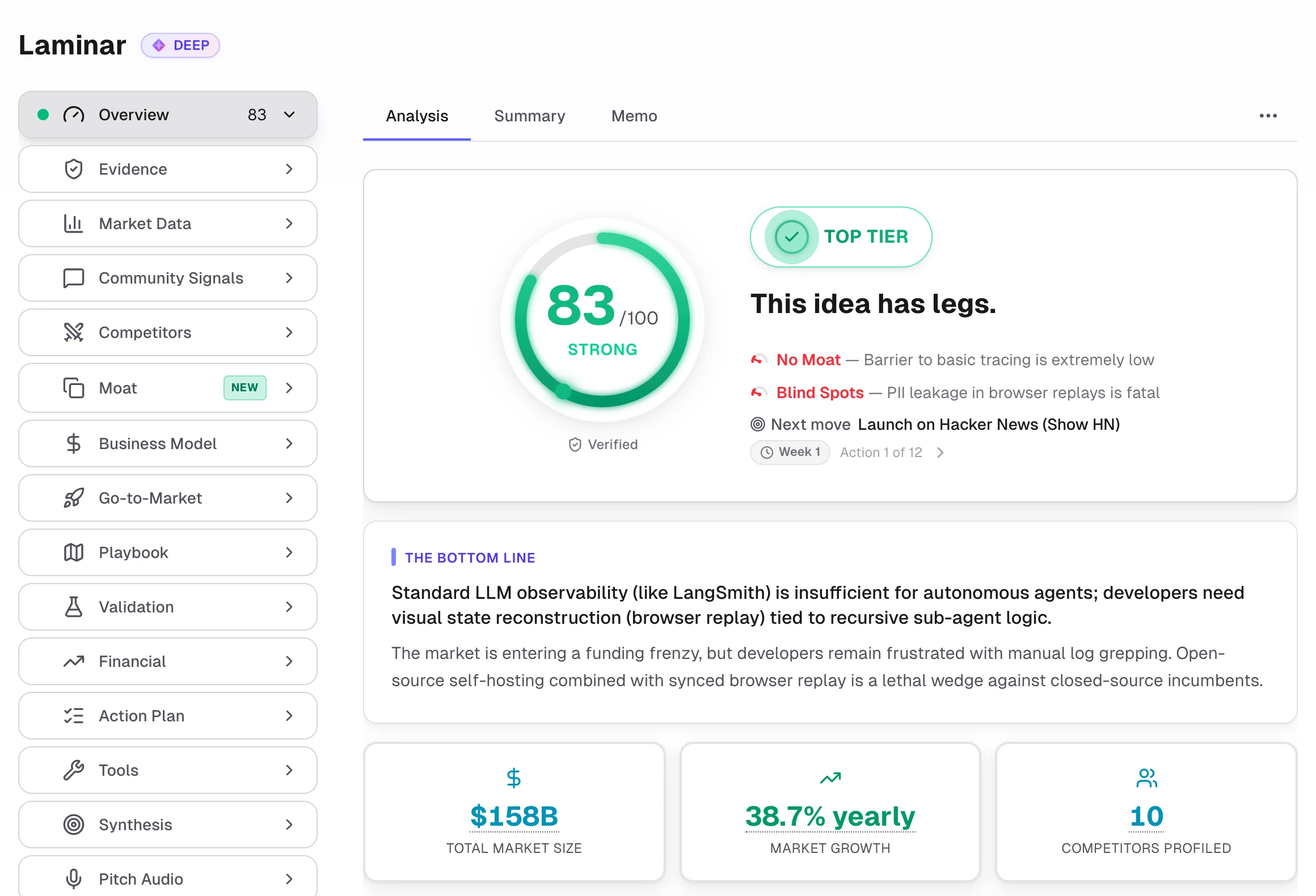Expand the Moat row chevron
1316x896 pixels.
(x=289, y=388)
